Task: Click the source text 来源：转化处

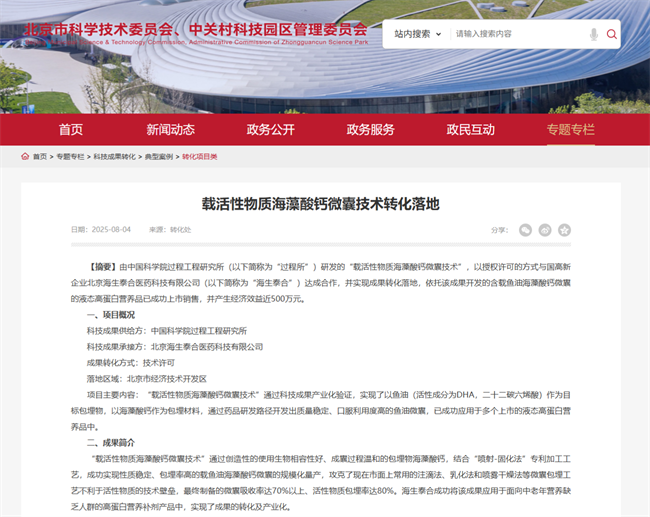Action: click(170, 230)
